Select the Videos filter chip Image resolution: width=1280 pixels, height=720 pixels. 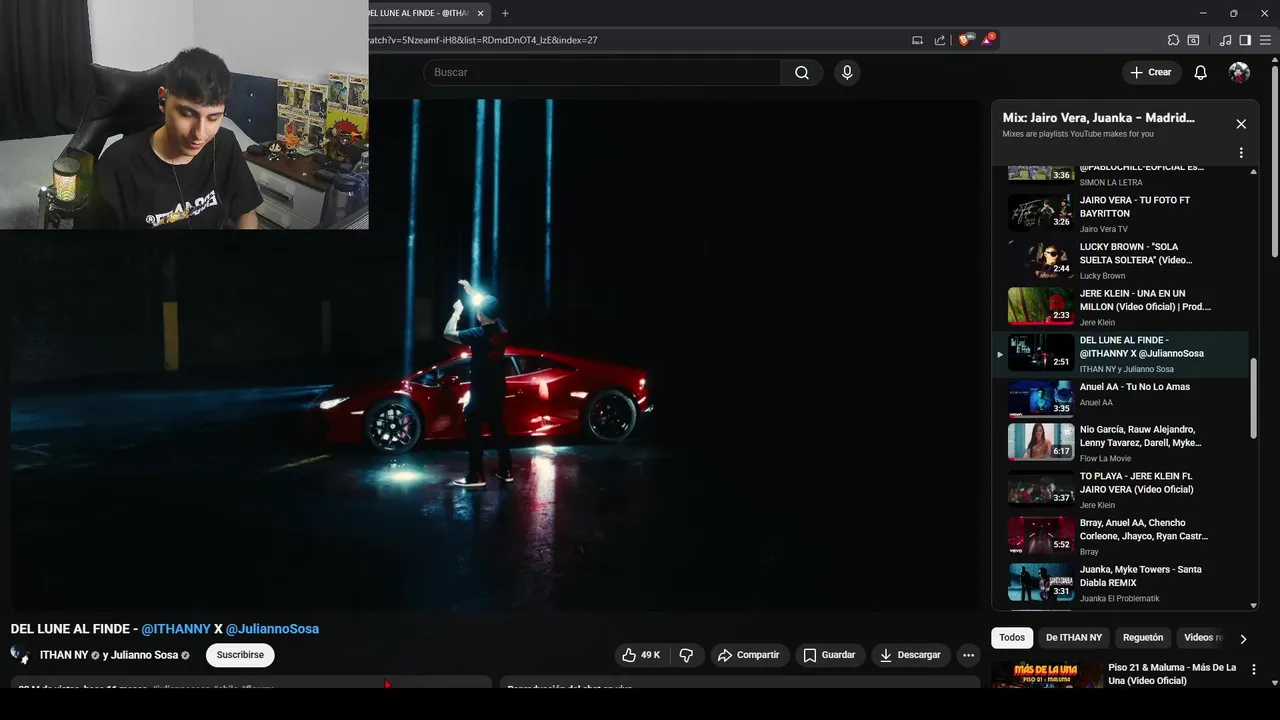pyautogui.click(x=1200, y=638)
